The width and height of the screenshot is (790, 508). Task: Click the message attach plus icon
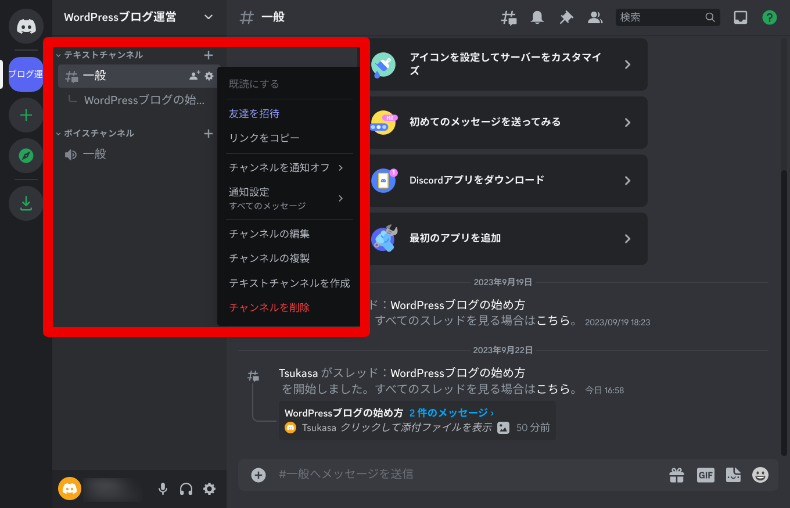tap(258, 475)
